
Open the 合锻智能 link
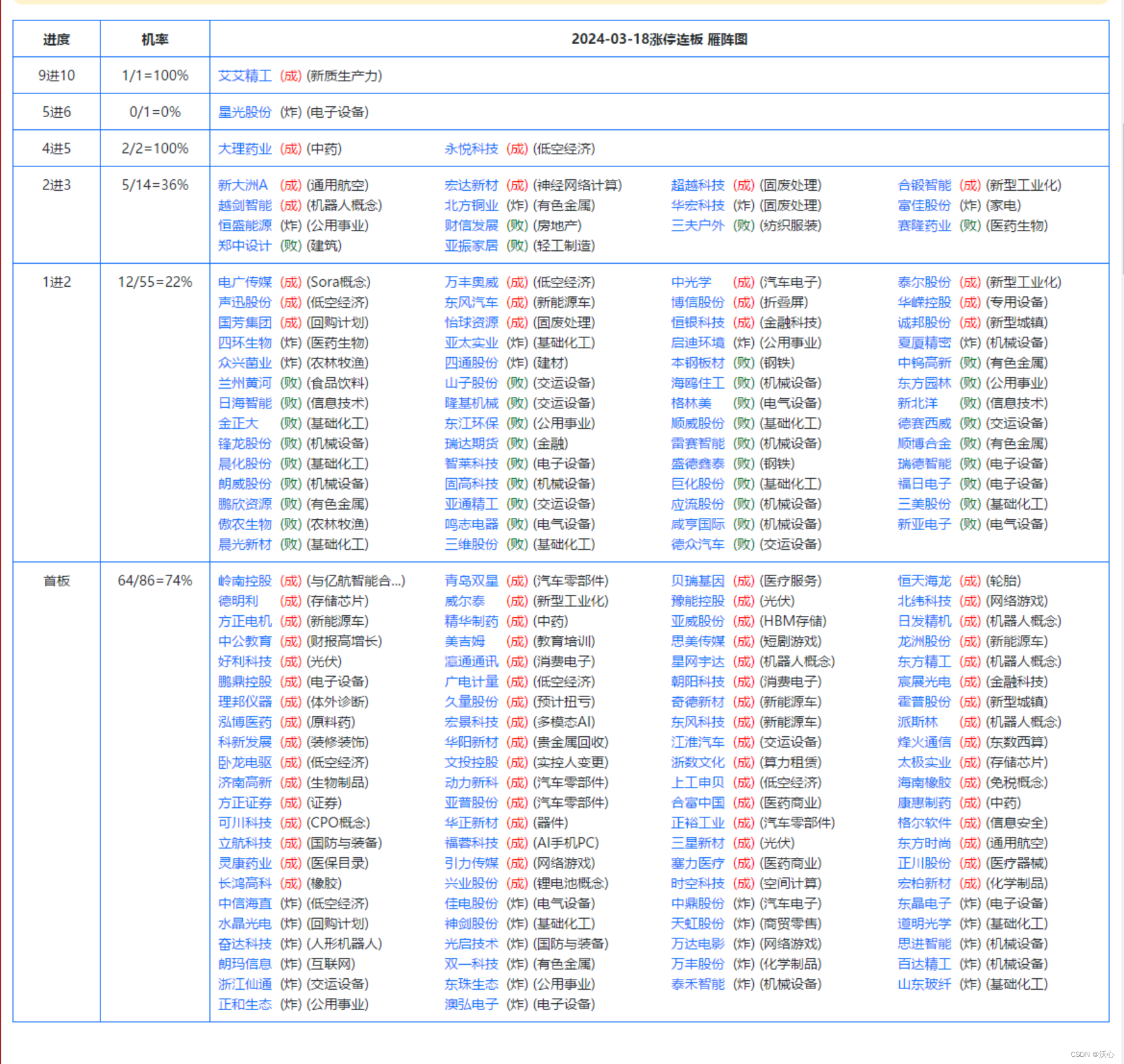[925, 185]
